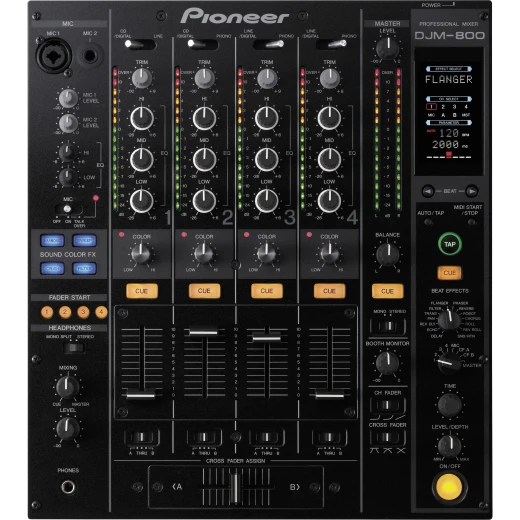The image size is (520, 520).
Task: Push the MASTER CUE button under BALANCE
Action: pyautogui.click(x=387, y=291)
